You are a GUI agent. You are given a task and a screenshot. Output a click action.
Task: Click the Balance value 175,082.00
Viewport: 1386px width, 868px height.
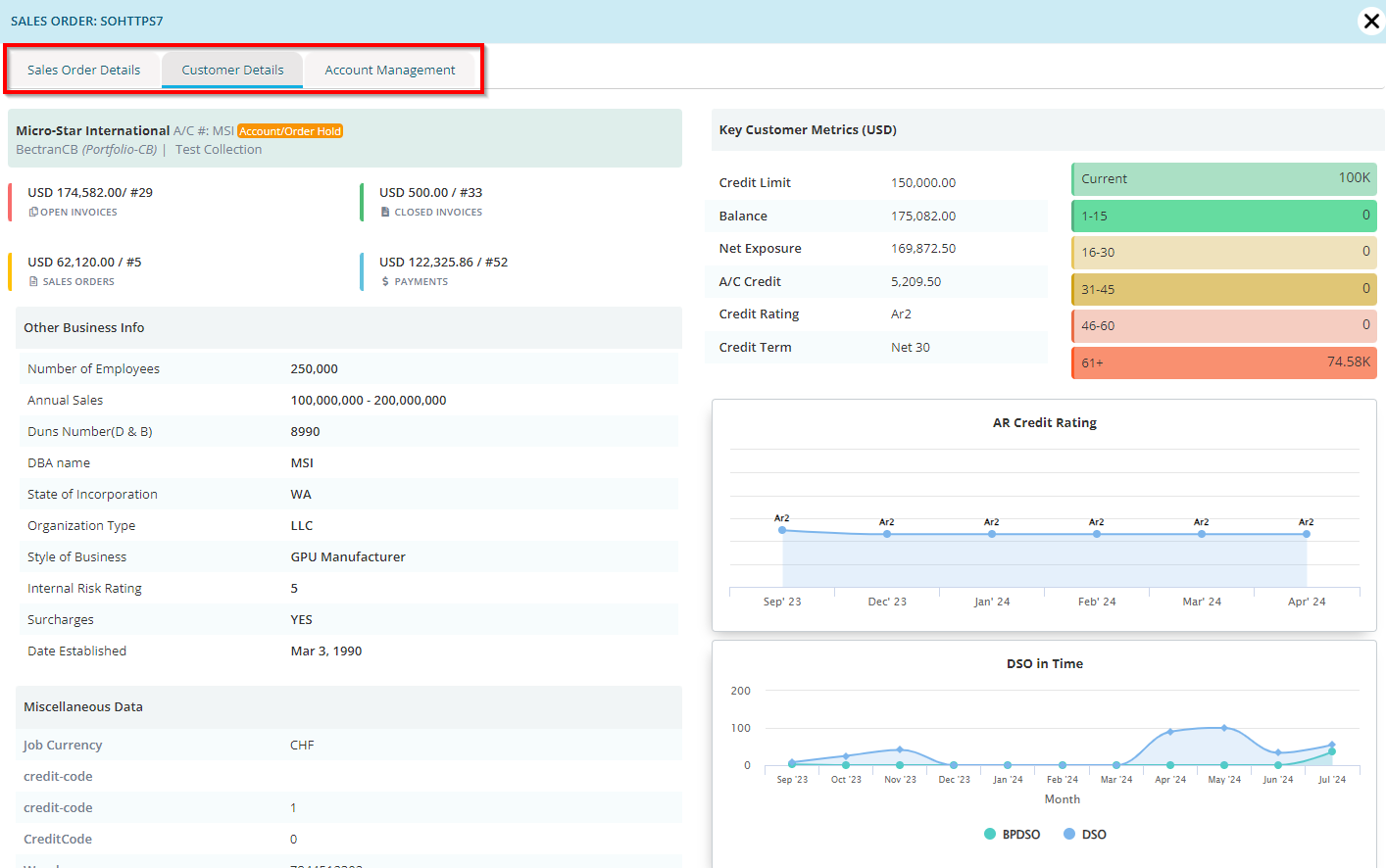tap(923, 216)
